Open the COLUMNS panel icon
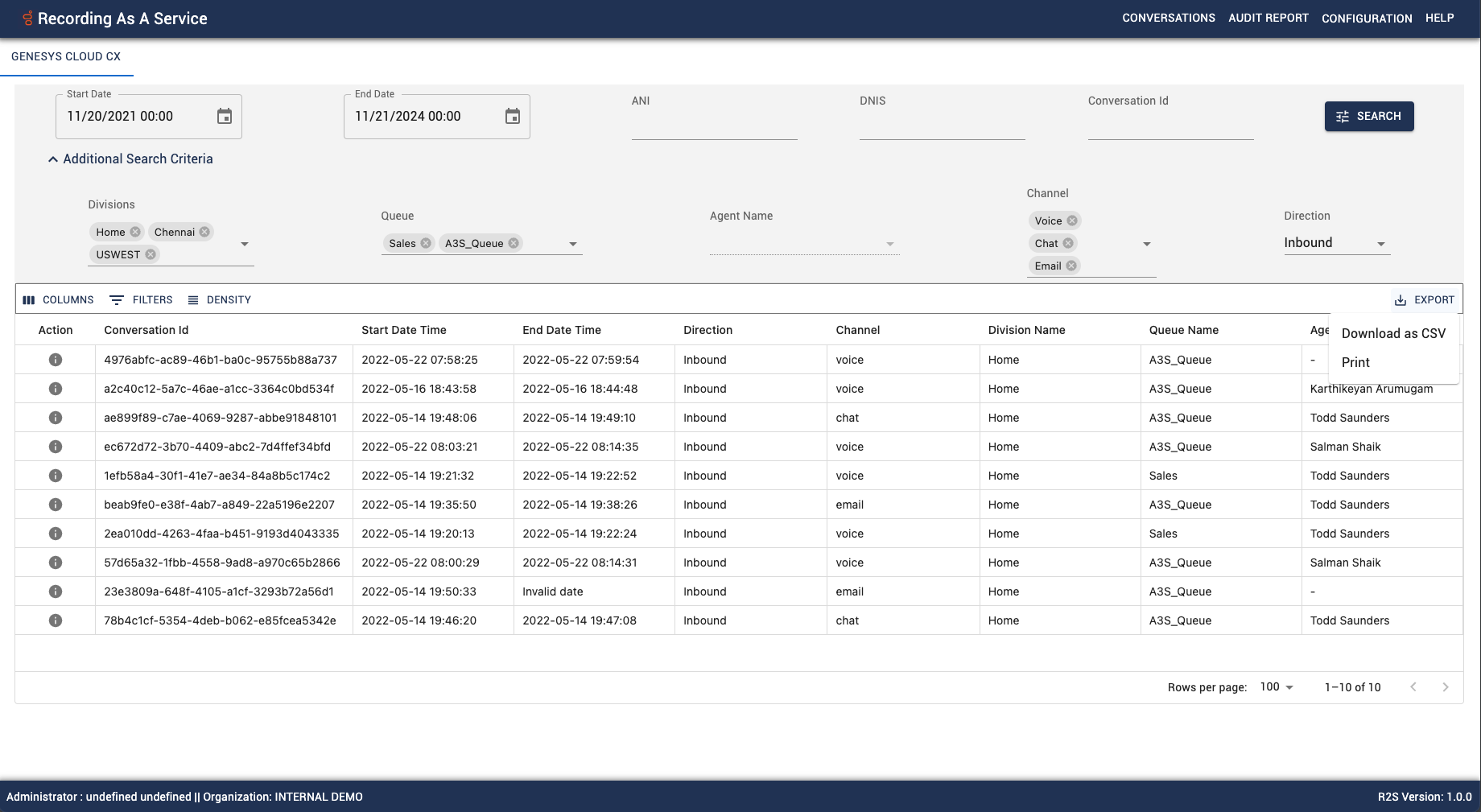 pyautogui.click(x=29, y=299)
